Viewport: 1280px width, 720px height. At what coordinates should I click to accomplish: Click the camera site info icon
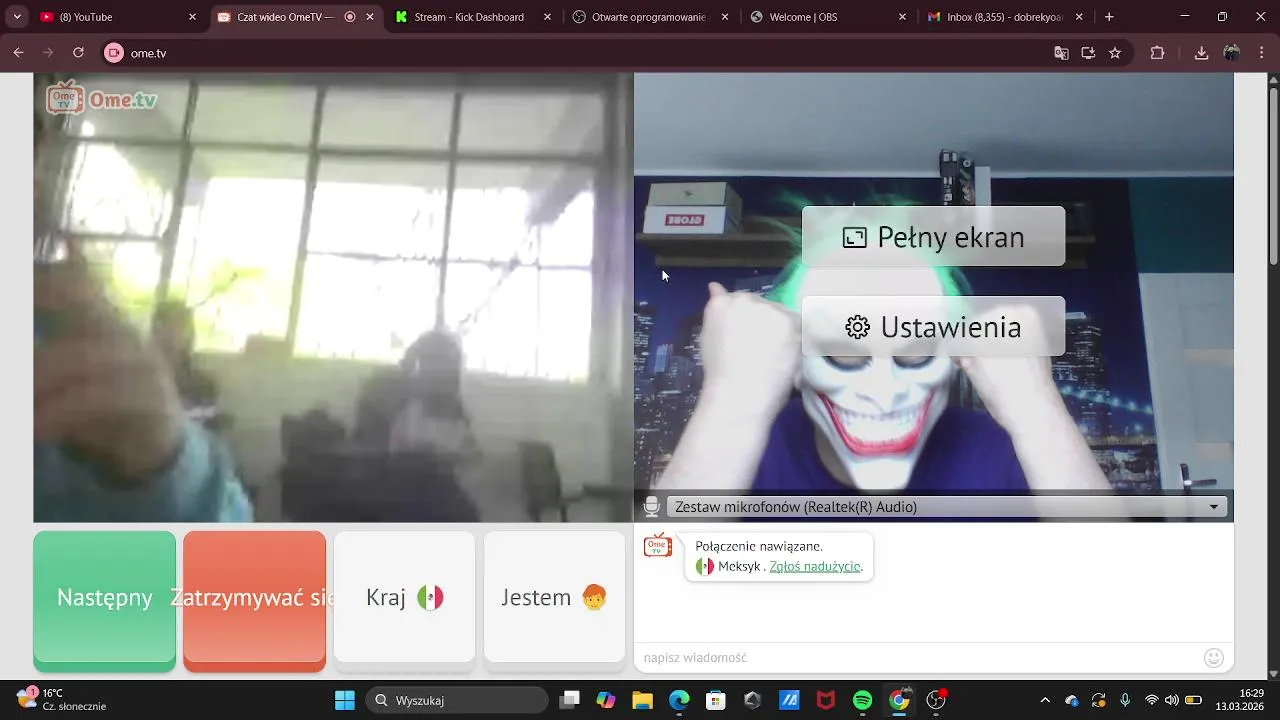click(x=114, y=53)
